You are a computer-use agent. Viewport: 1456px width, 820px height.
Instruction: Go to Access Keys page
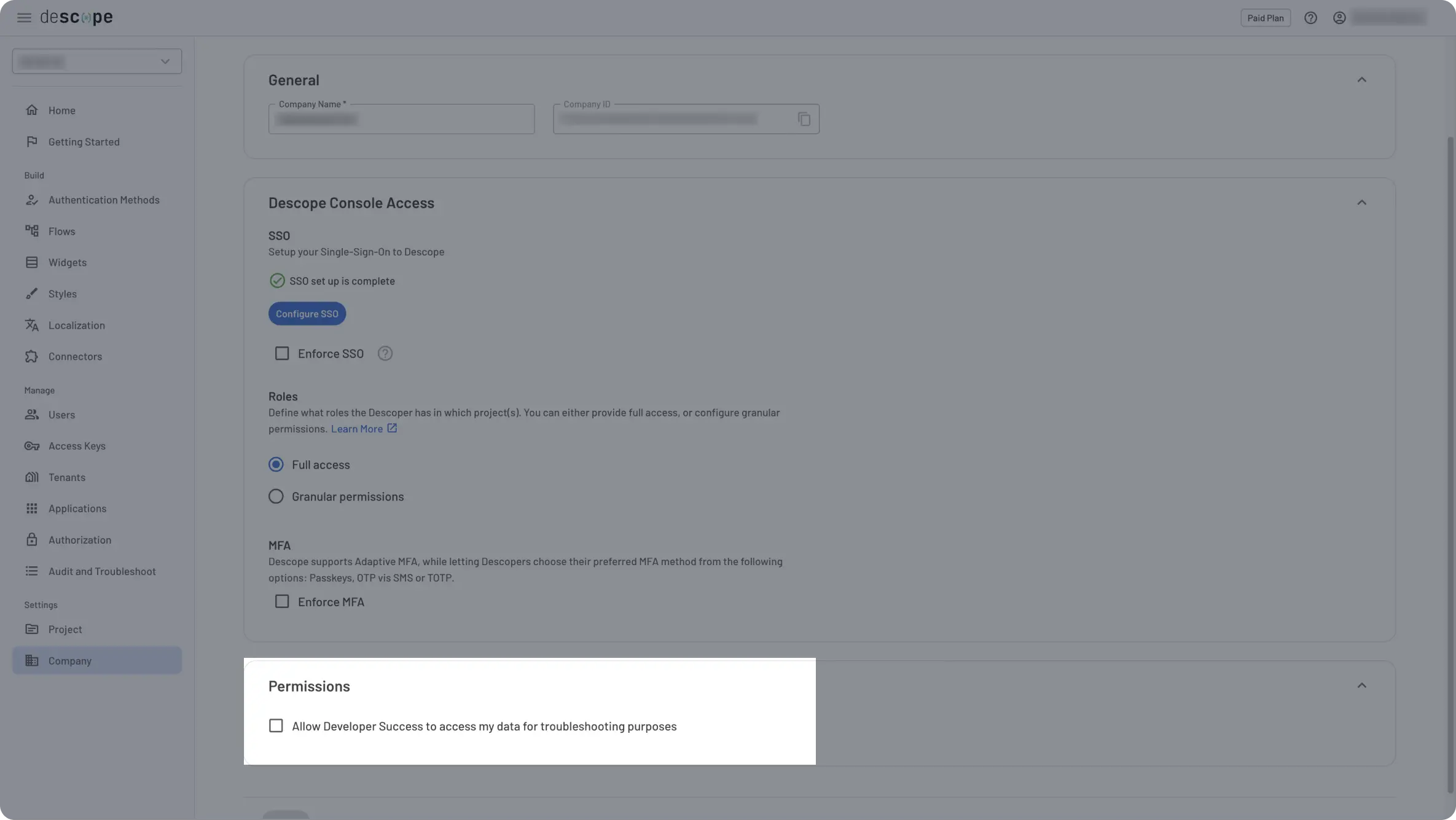[x=77, y=446]
